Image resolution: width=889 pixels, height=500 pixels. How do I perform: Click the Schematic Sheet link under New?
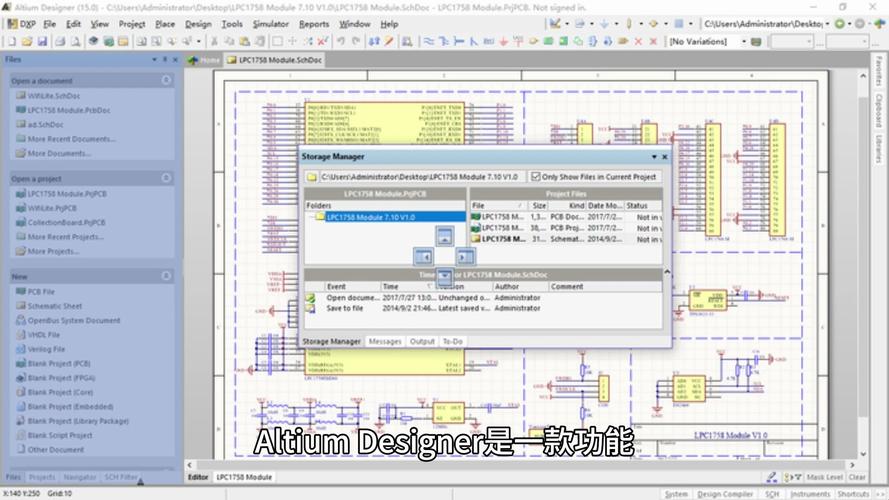(54, 306)
